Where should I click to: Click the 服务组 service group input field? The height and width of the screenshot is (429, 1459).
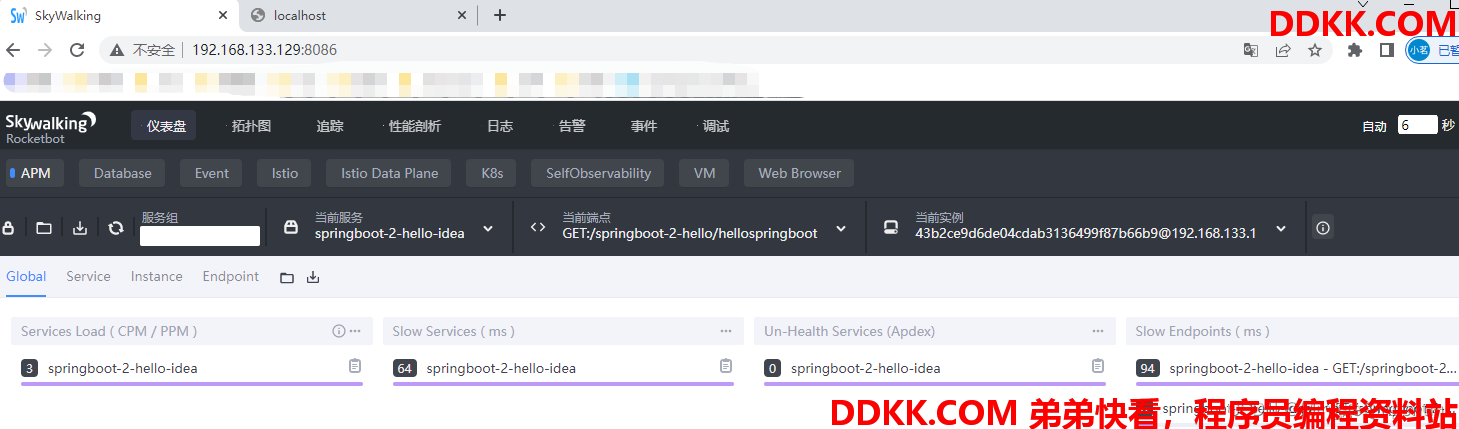point(200,236)
